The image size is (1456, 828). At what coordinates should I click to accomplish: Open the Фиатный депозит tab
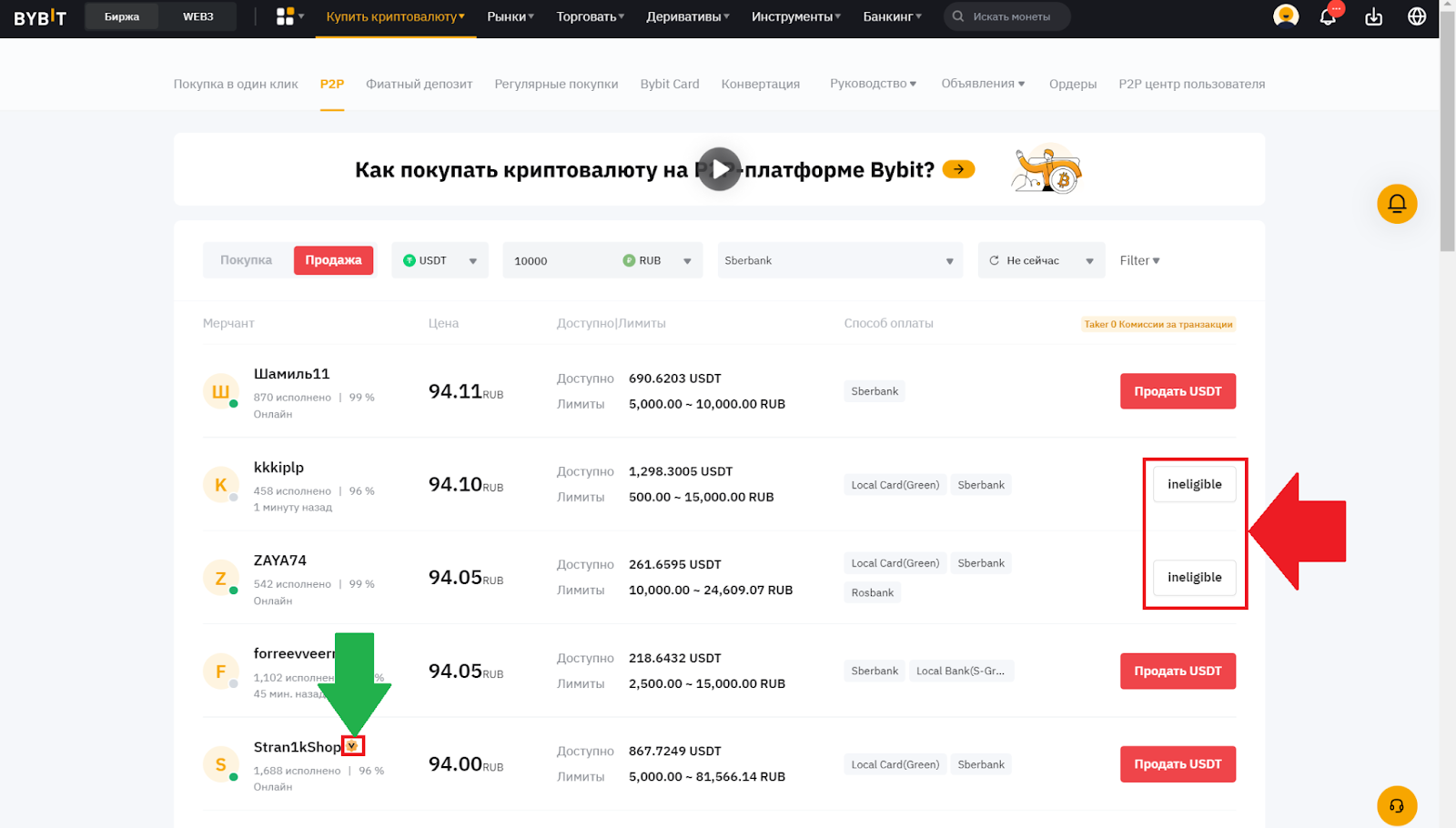pos(420,84)
